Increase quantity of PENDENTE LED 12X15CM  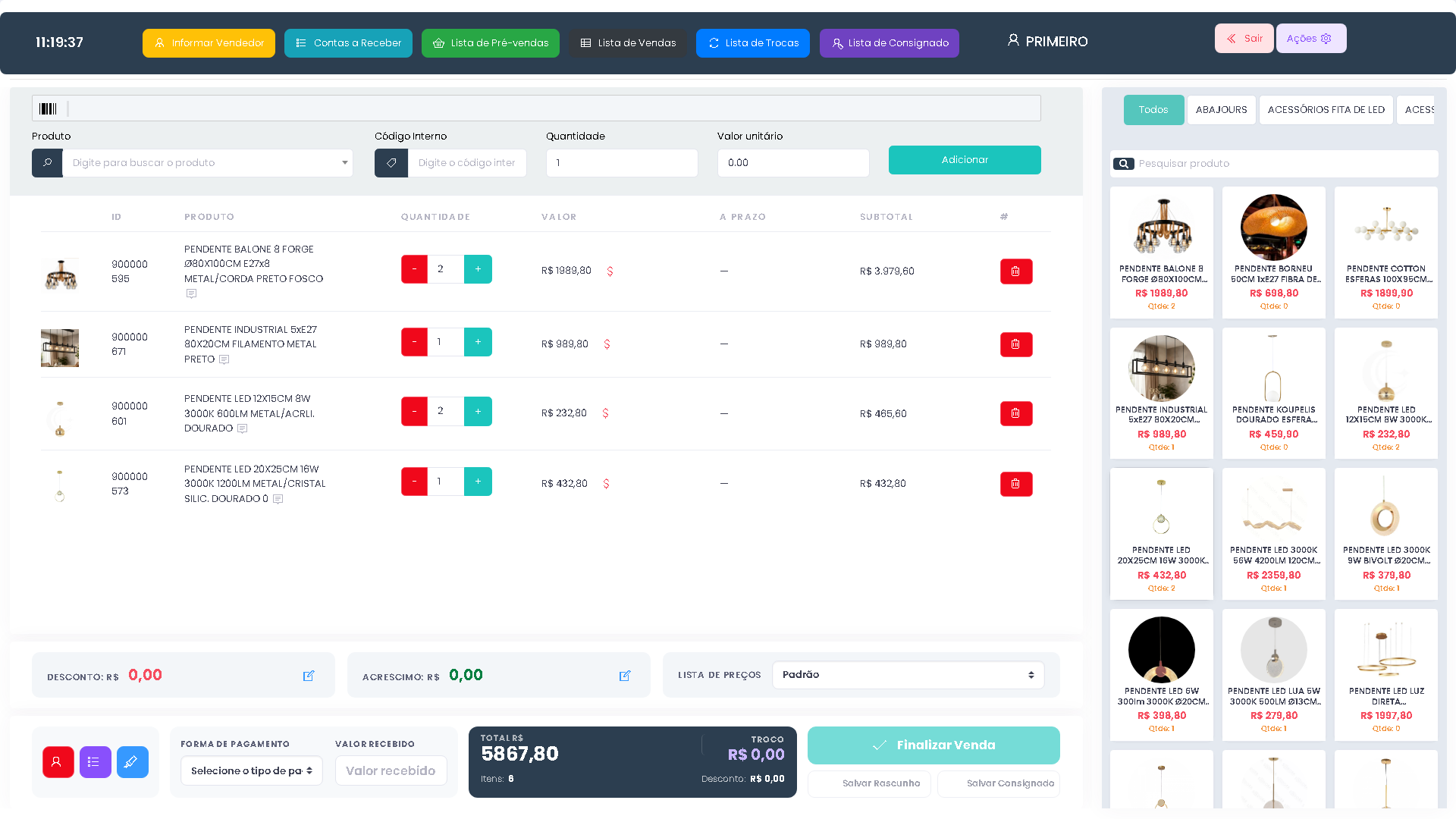[x=478, y=411]
